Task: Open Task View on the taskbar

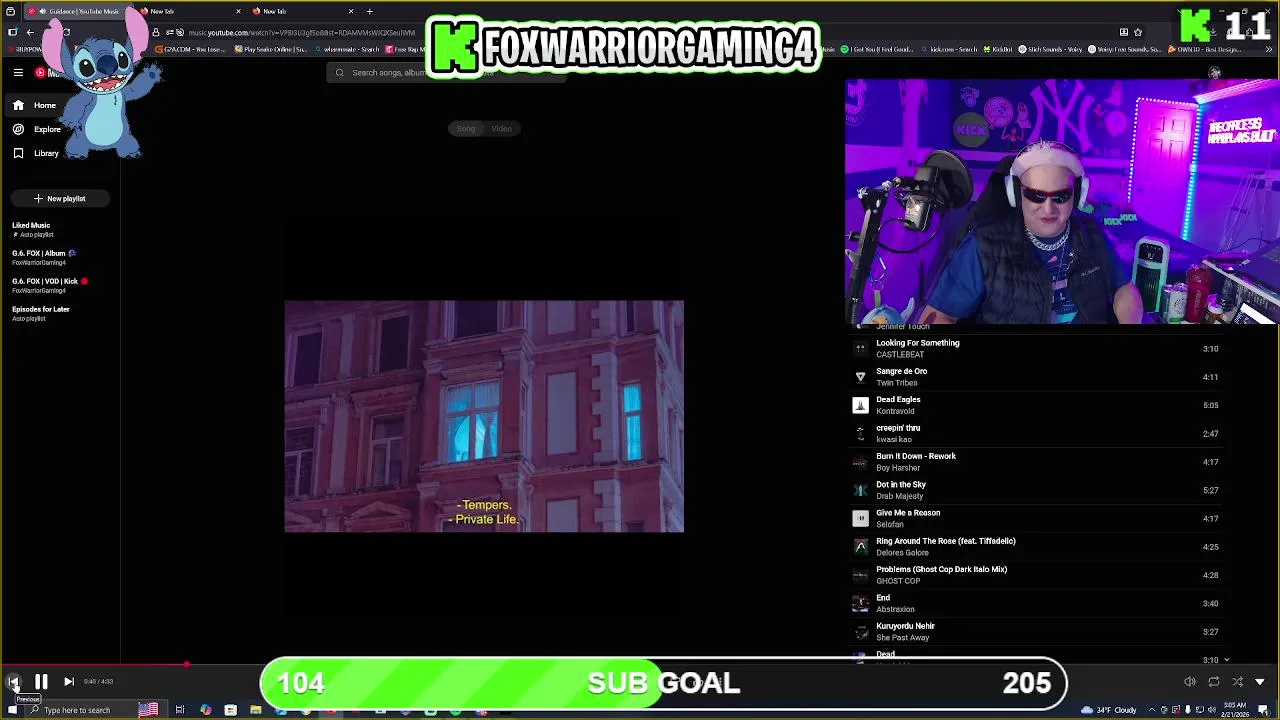Action: (180, 710)
